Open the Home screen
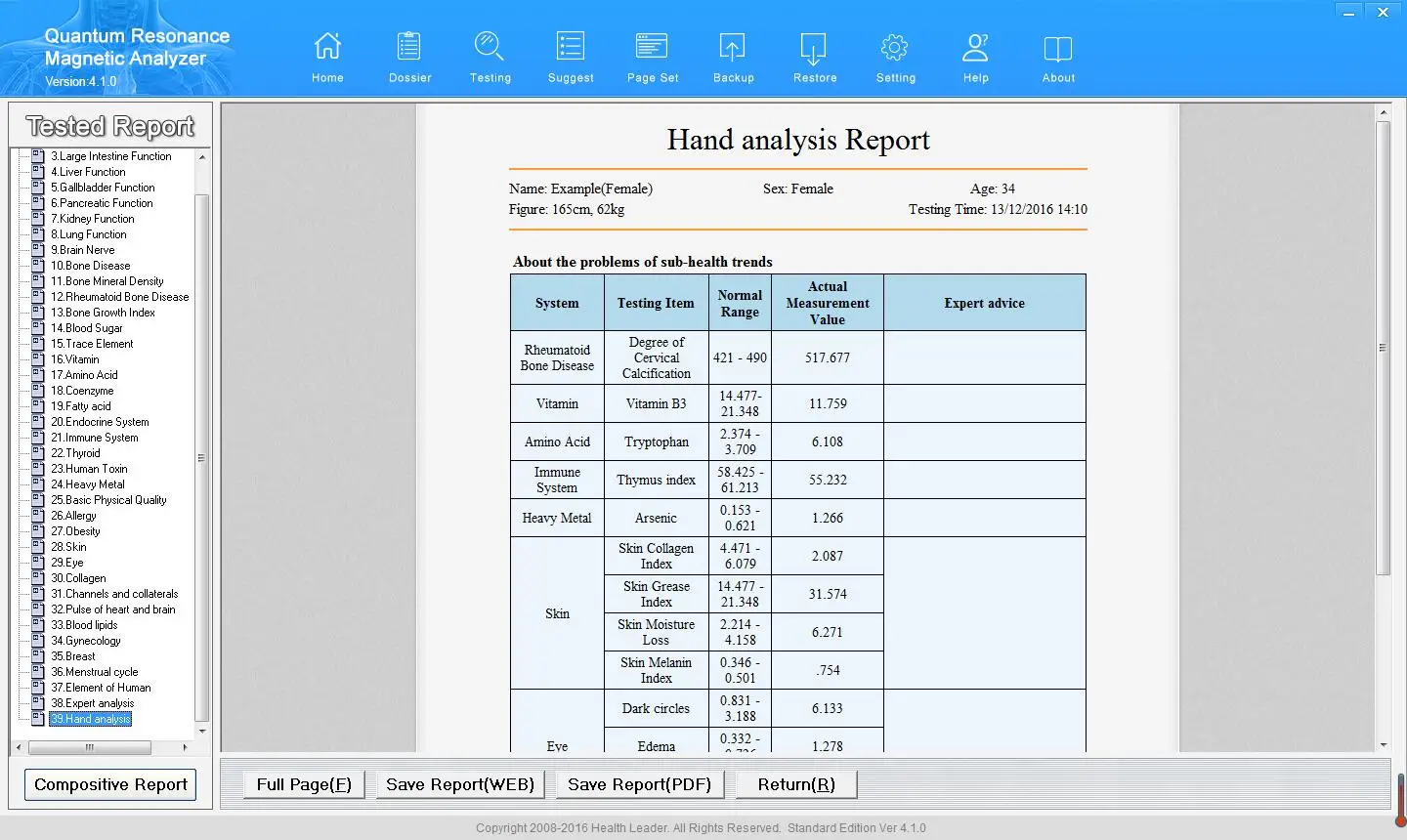This screenshot has height=840, width=1407. point(327,56)
